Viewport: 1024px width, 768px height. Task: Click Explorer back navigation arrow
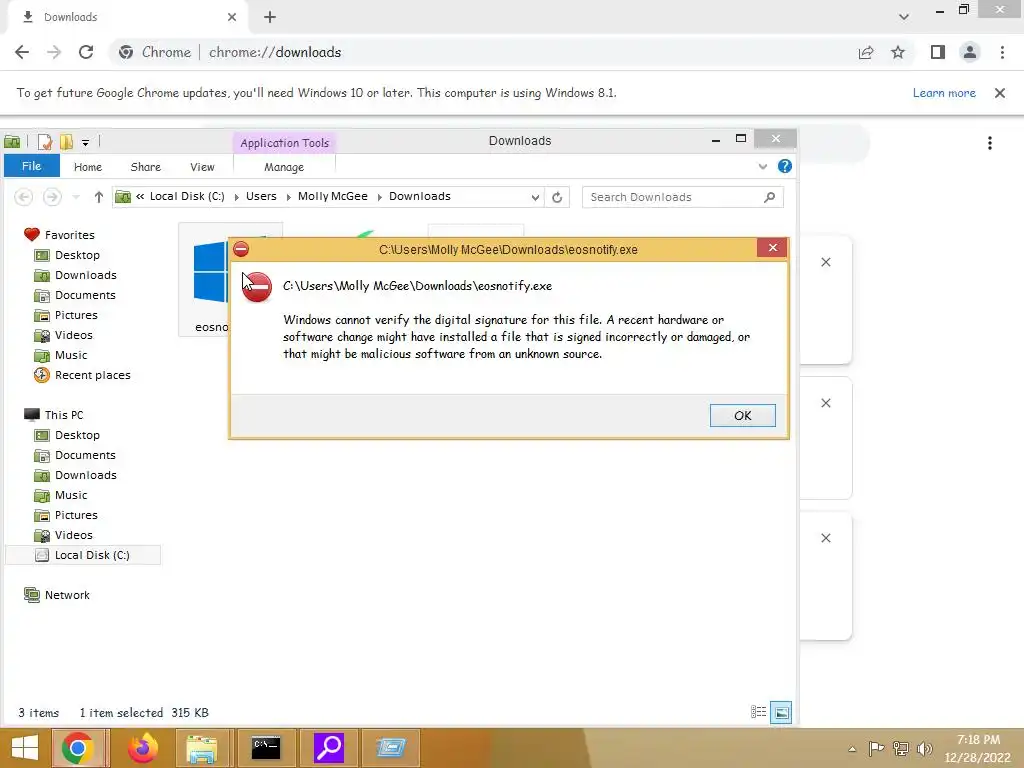(x=24, y=197)
